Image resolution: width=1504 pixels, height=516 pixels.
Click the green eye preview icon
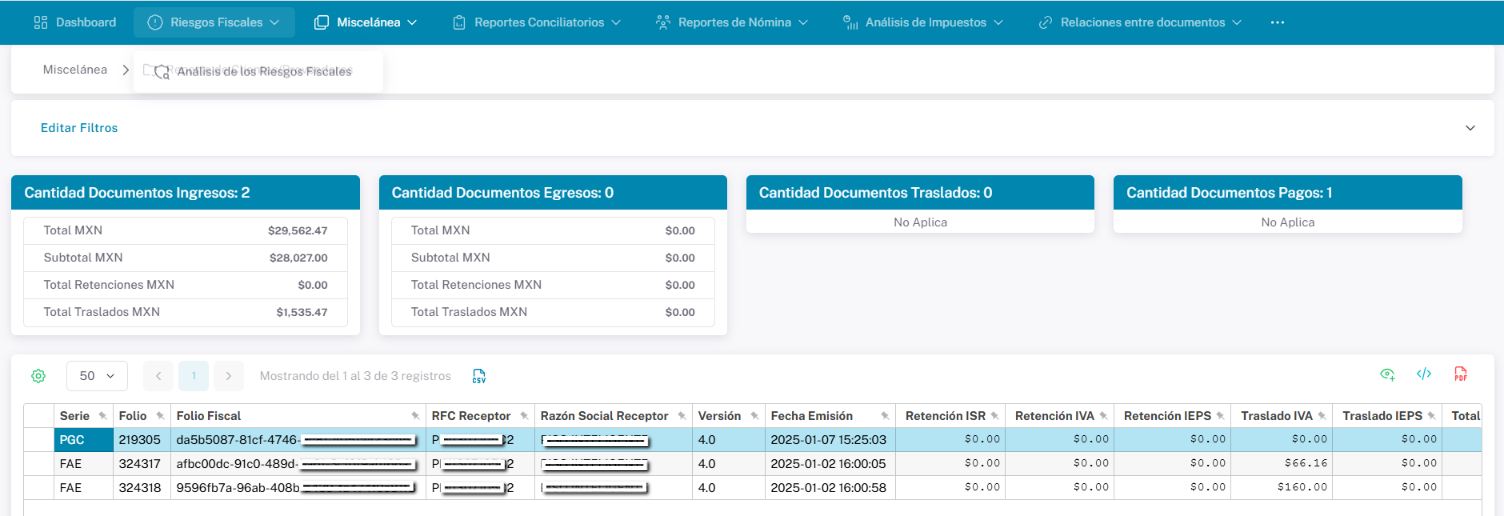(x=1387, y=375)
